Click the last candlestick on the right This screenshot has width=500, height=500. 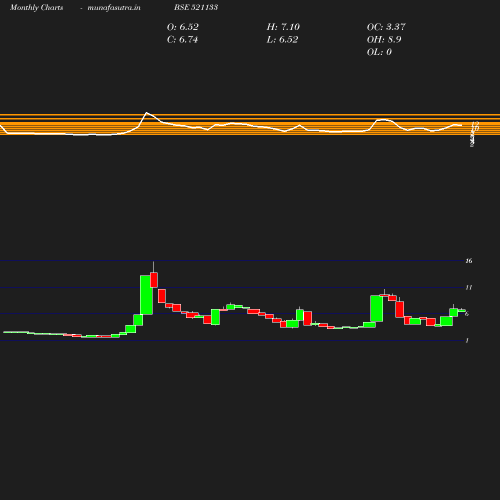[x=462, y=311]
